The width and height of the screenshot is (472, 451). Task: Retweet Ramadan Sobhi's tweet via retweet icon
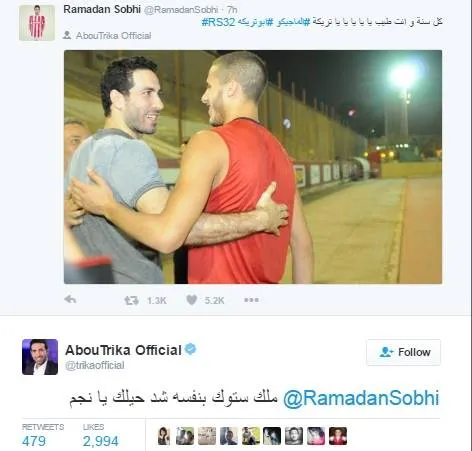click(131, 301)
